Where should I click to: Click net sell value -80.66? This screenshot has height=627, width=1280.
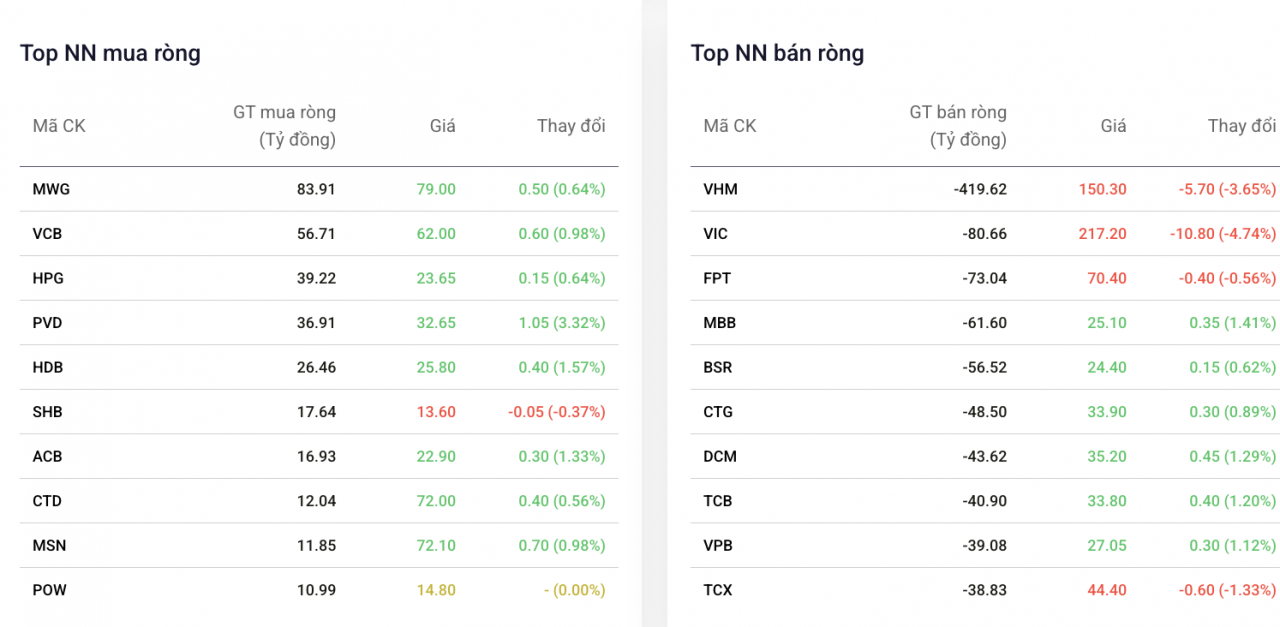(984, 234)
